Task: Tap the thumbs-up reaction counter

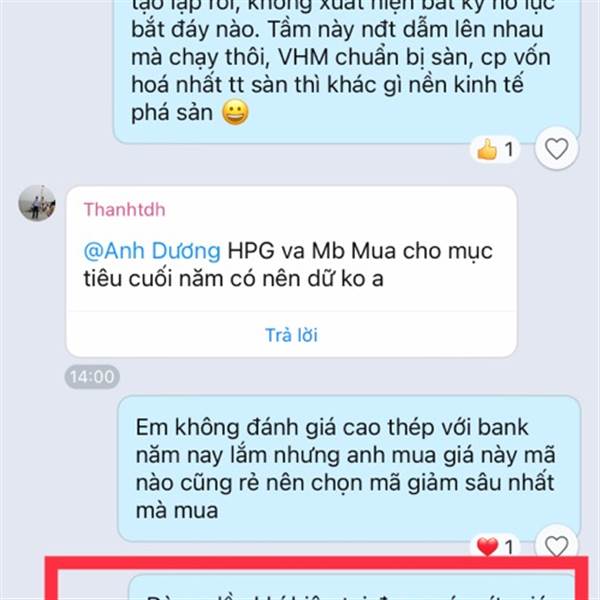Action: (x=495, y=149)
